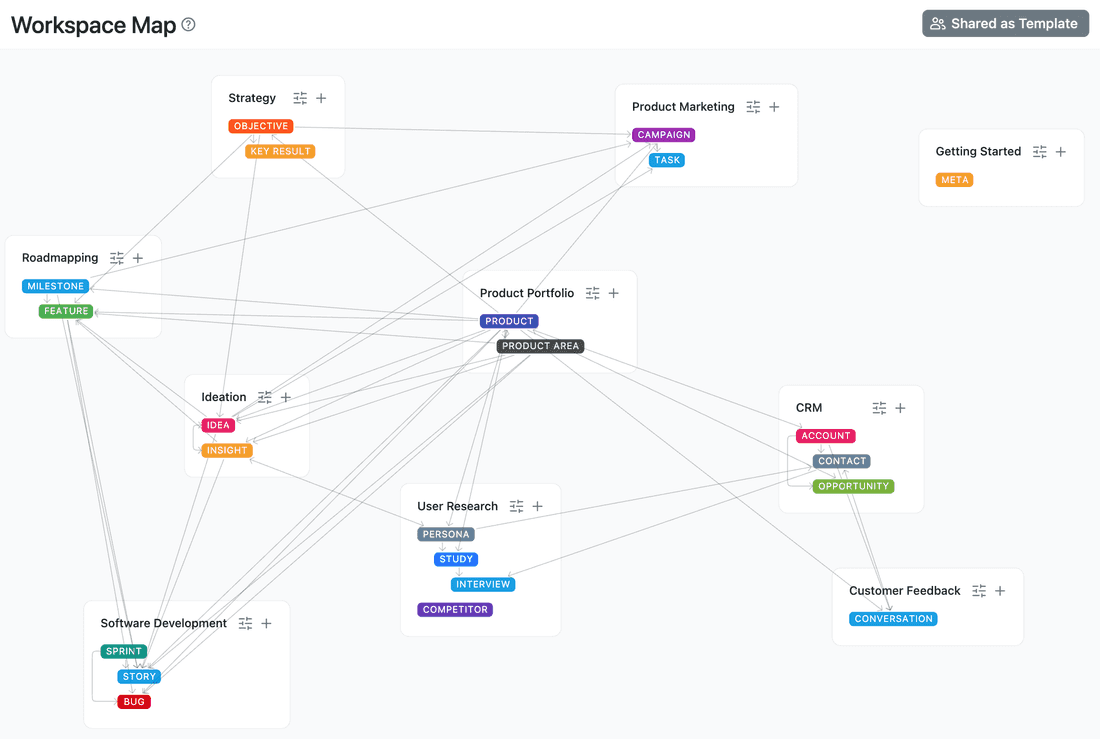Select the PRODUCT AREA tag
Screen dimensions: 1100x739
pos(540,346)
